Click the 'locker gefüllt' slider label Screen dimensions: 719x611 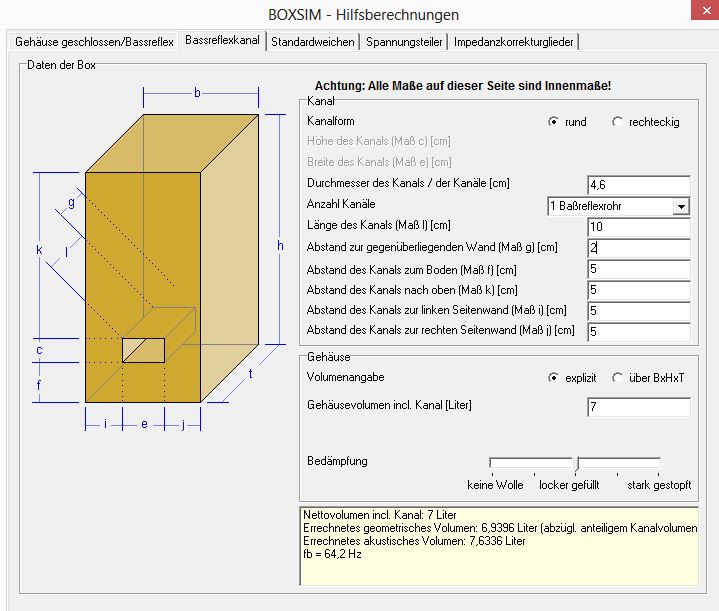click(x=569, y=485)
